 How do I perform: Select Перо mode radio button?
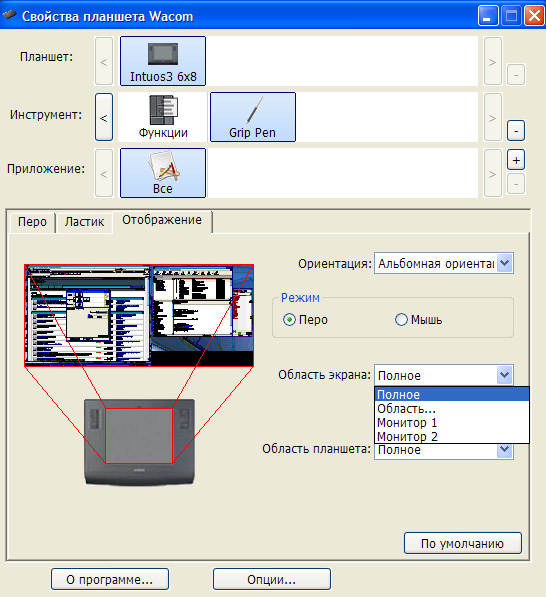point(289,319)
